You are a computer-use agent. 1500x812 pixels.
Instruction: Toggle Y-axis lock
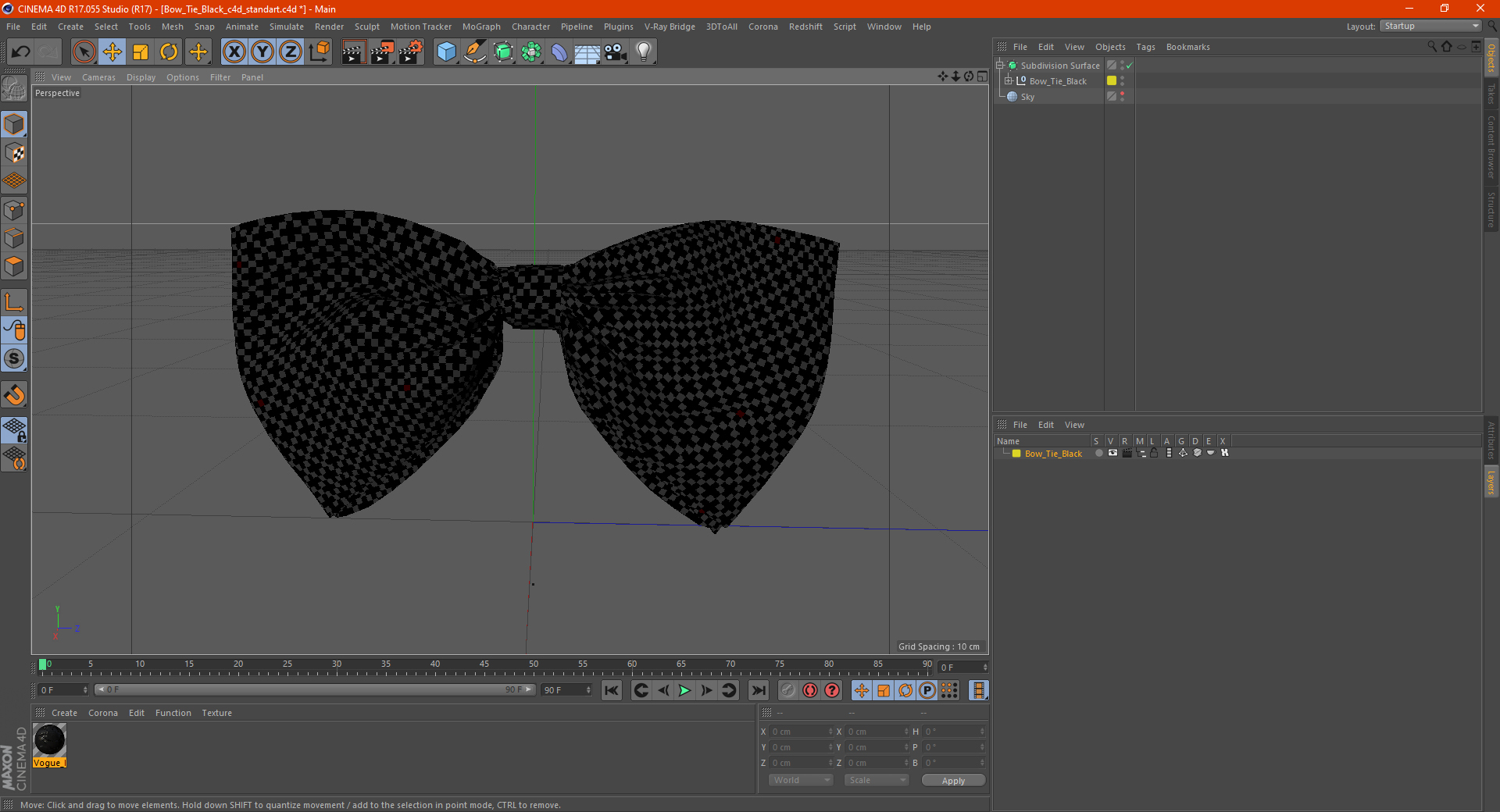click(262, 52)
